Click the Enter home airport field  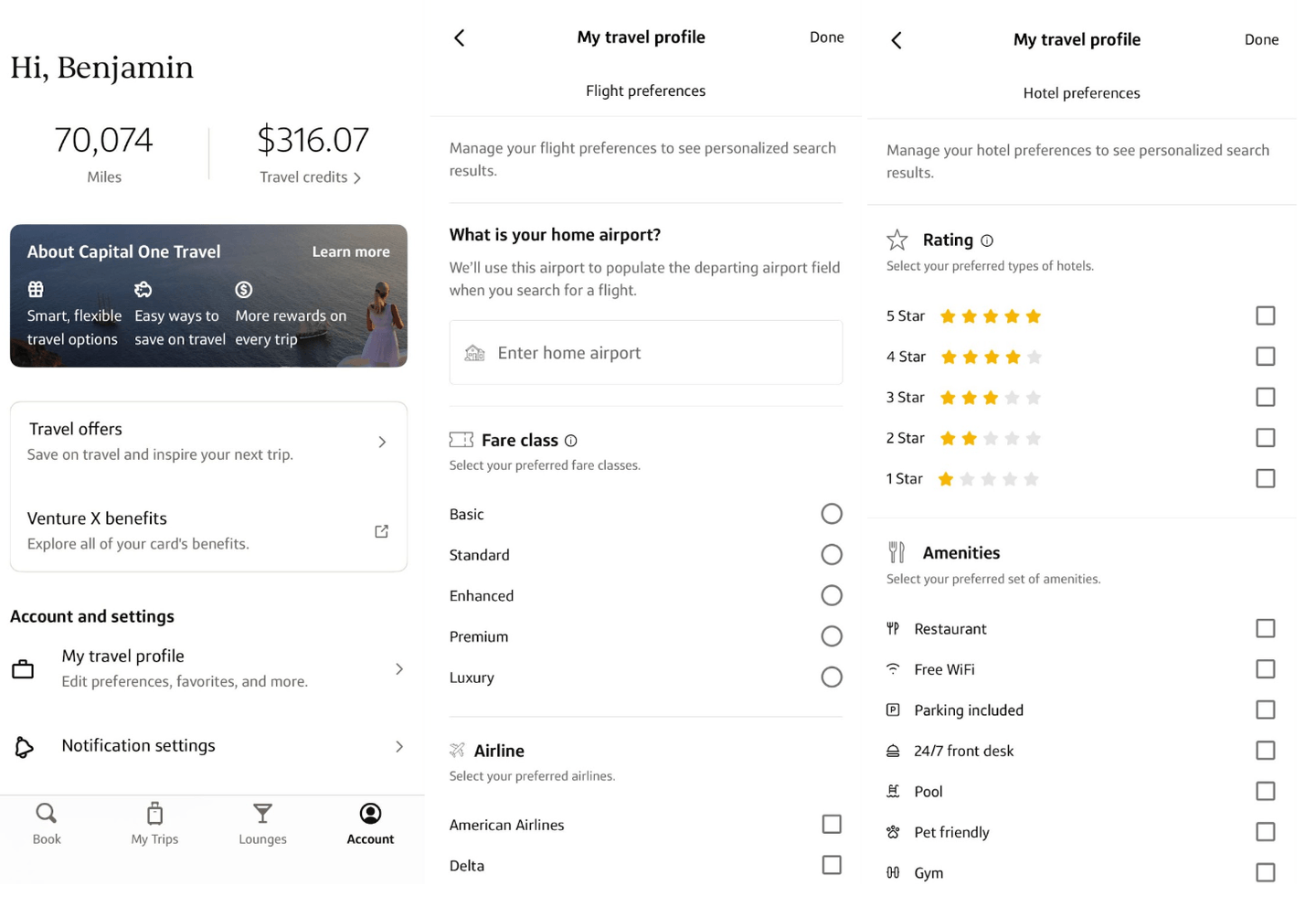[645, 353]
